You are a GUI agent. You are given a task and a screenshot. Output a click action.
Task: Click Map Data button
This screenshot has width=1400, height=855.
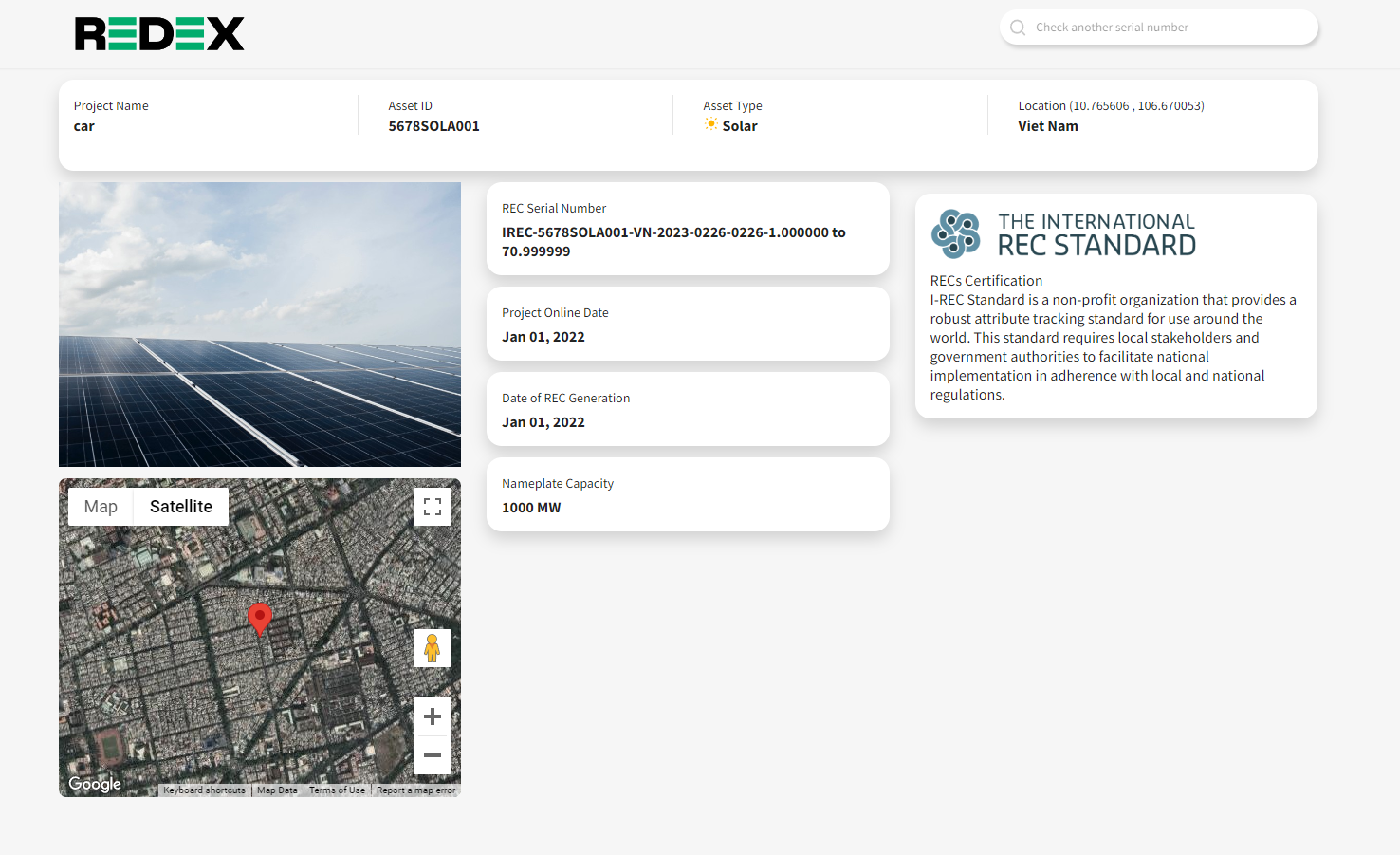tap(277, 790)
